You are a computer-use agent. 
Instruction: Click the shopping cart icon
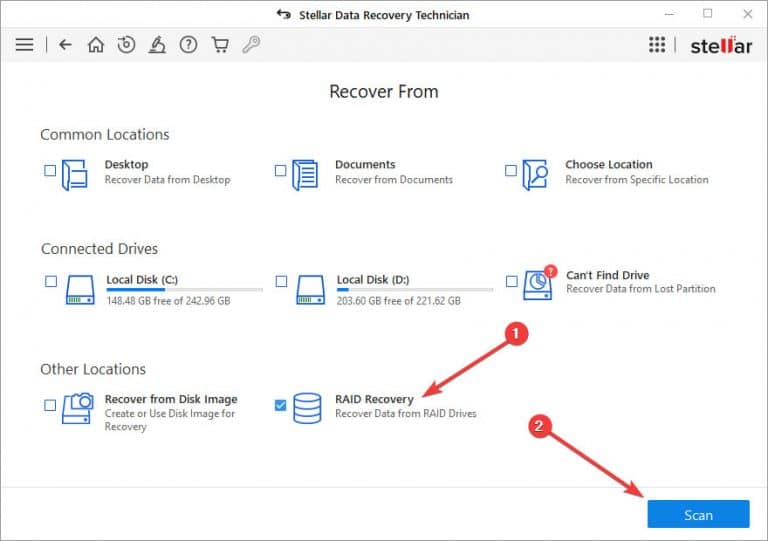tap(220, 45)
